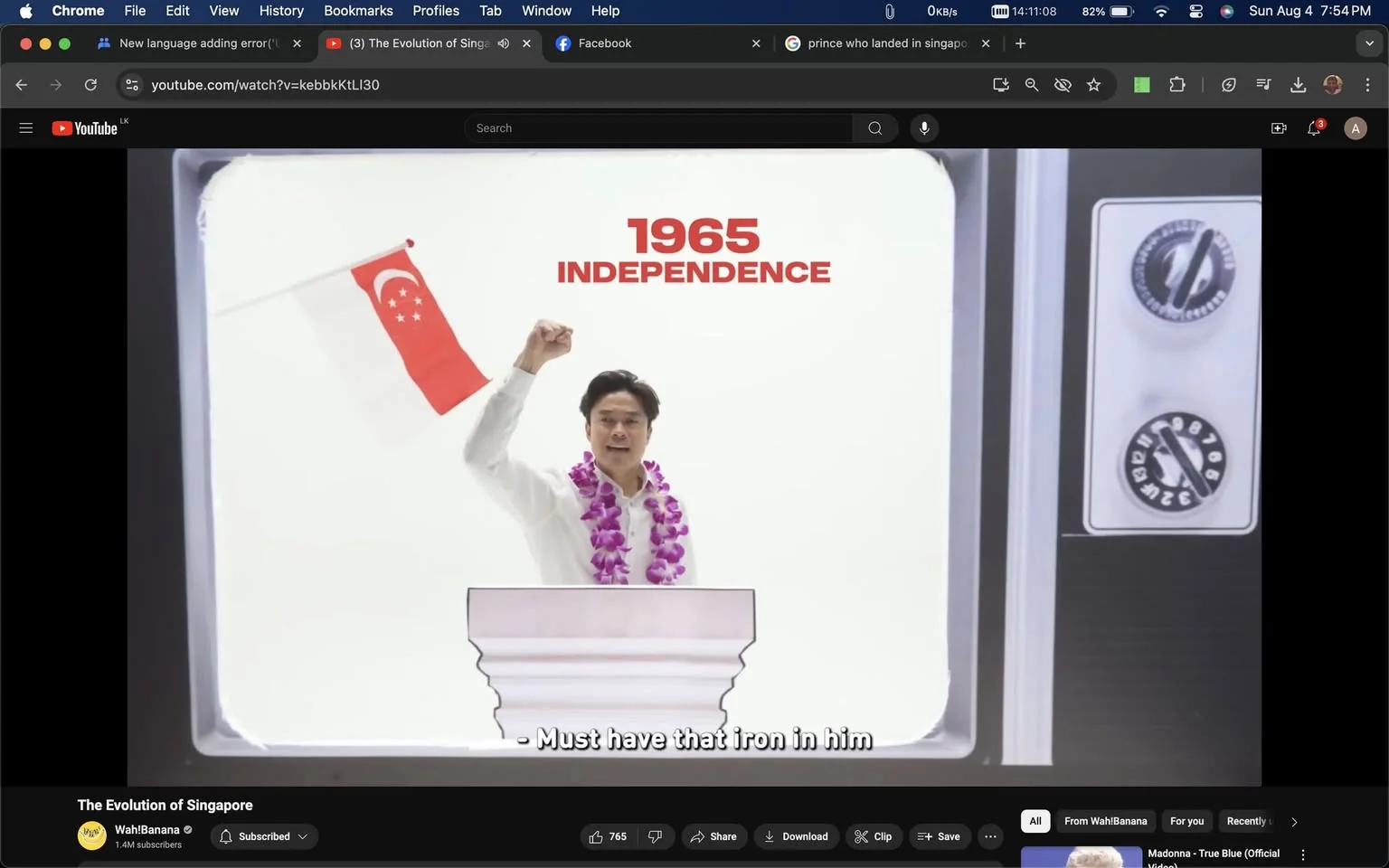
Task: Open the zoom magnifier icon in the address bar
Action: (x=1031, y=85)
